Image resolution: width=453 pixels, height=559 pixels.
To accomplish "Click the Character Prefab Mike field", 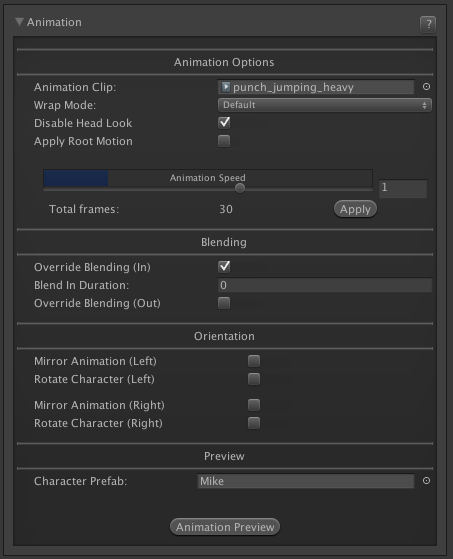I will coord(306,481).
